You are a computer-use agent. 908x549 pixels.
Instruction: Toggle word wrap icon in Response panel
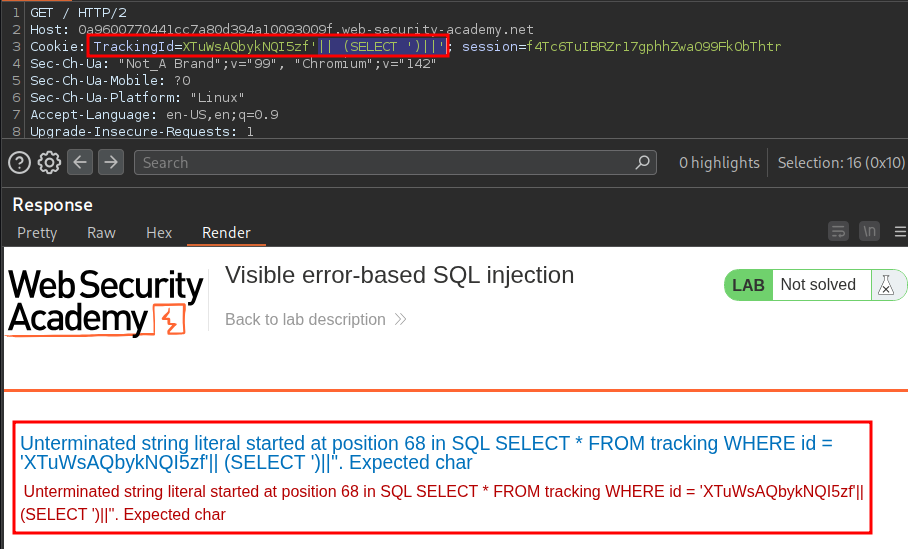[839, 232]
